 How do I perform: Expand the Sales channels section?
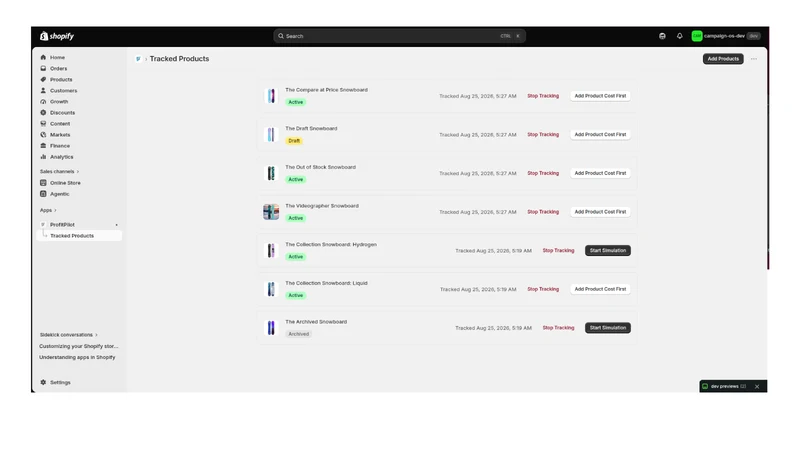(60, 171)
